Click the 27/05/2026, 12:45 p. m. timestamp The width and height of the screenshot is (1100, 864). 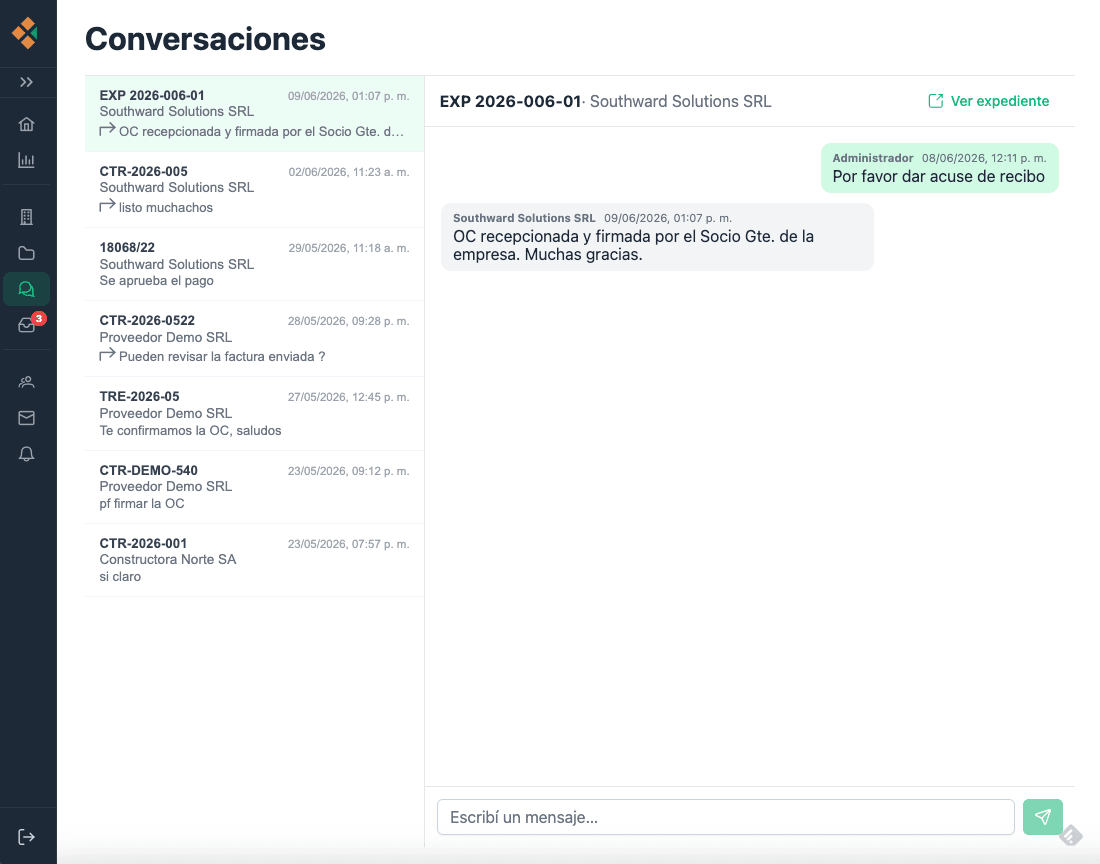(349, 397)
